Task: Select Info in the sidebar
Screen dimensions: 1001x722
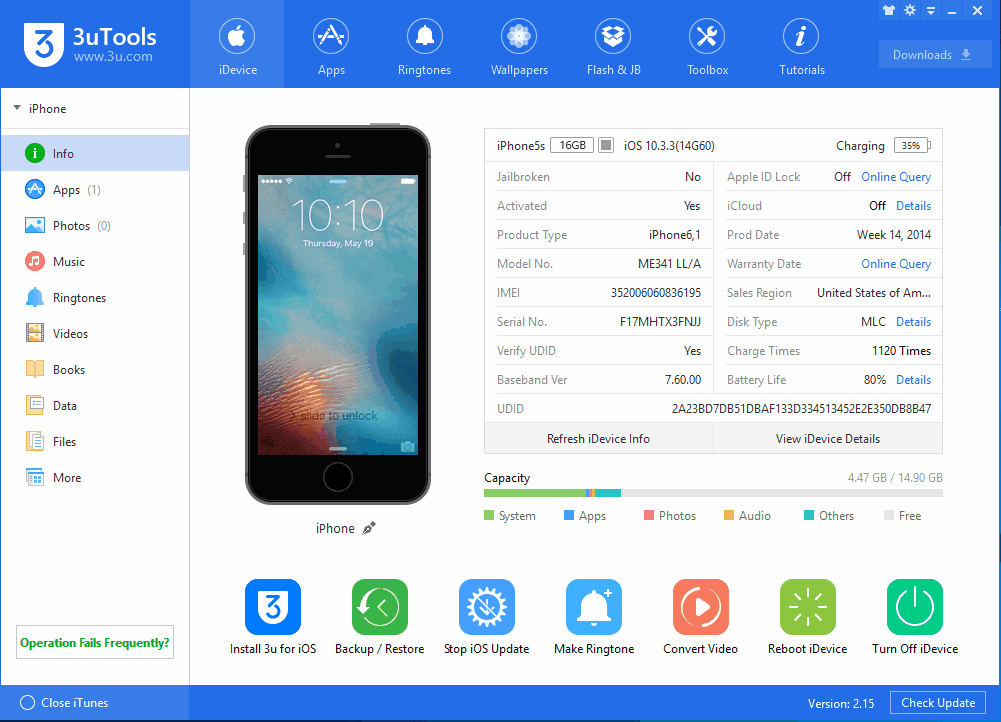Action: click(95, 153)
